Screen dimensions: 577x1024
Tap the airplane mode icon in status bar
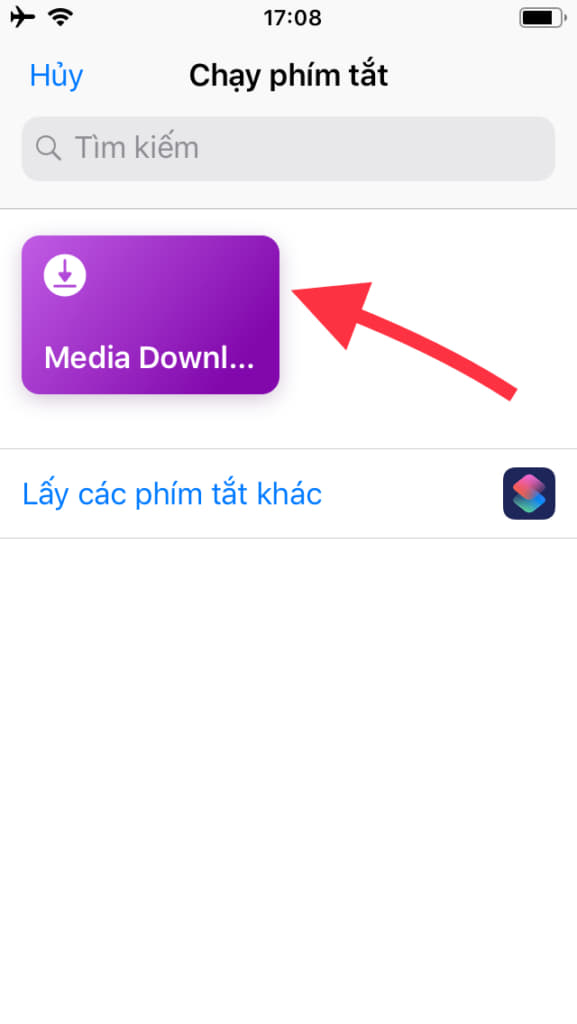click(22, 17)
